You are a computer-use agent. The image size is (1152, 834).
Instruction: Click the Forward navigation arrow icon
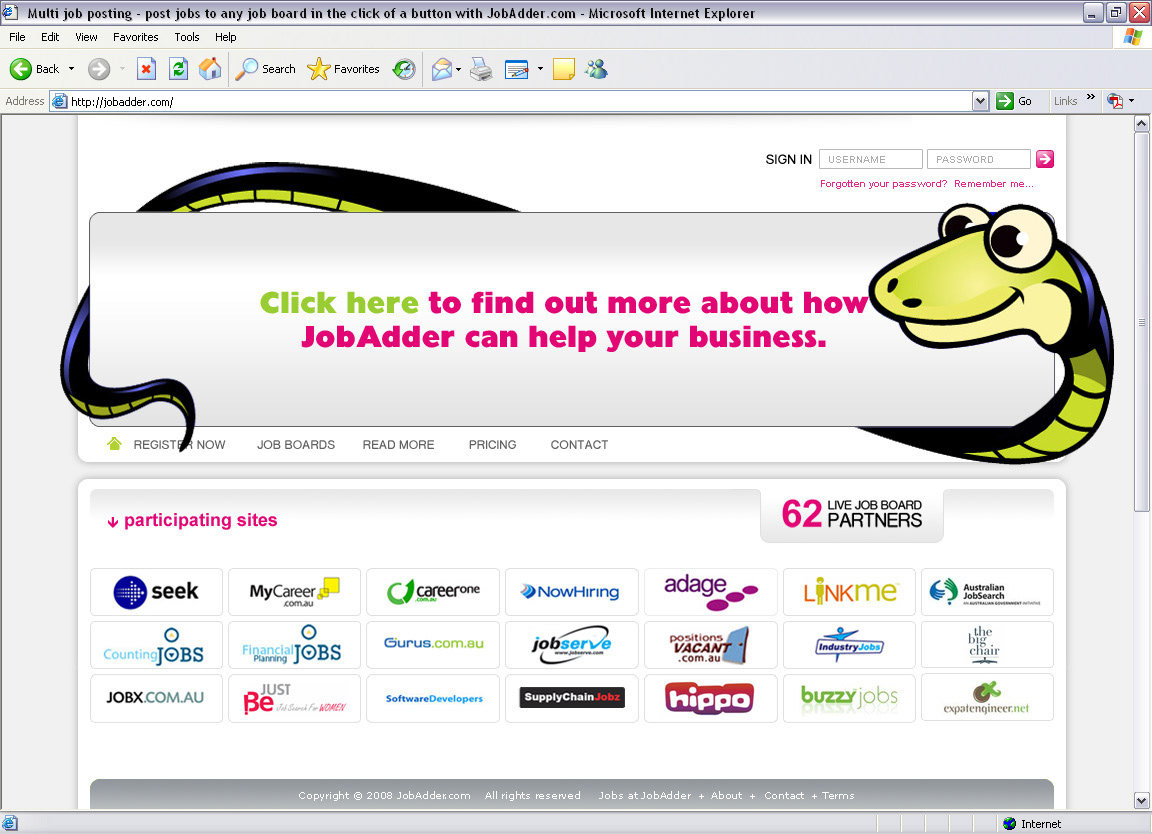click(x=98, y=69)
